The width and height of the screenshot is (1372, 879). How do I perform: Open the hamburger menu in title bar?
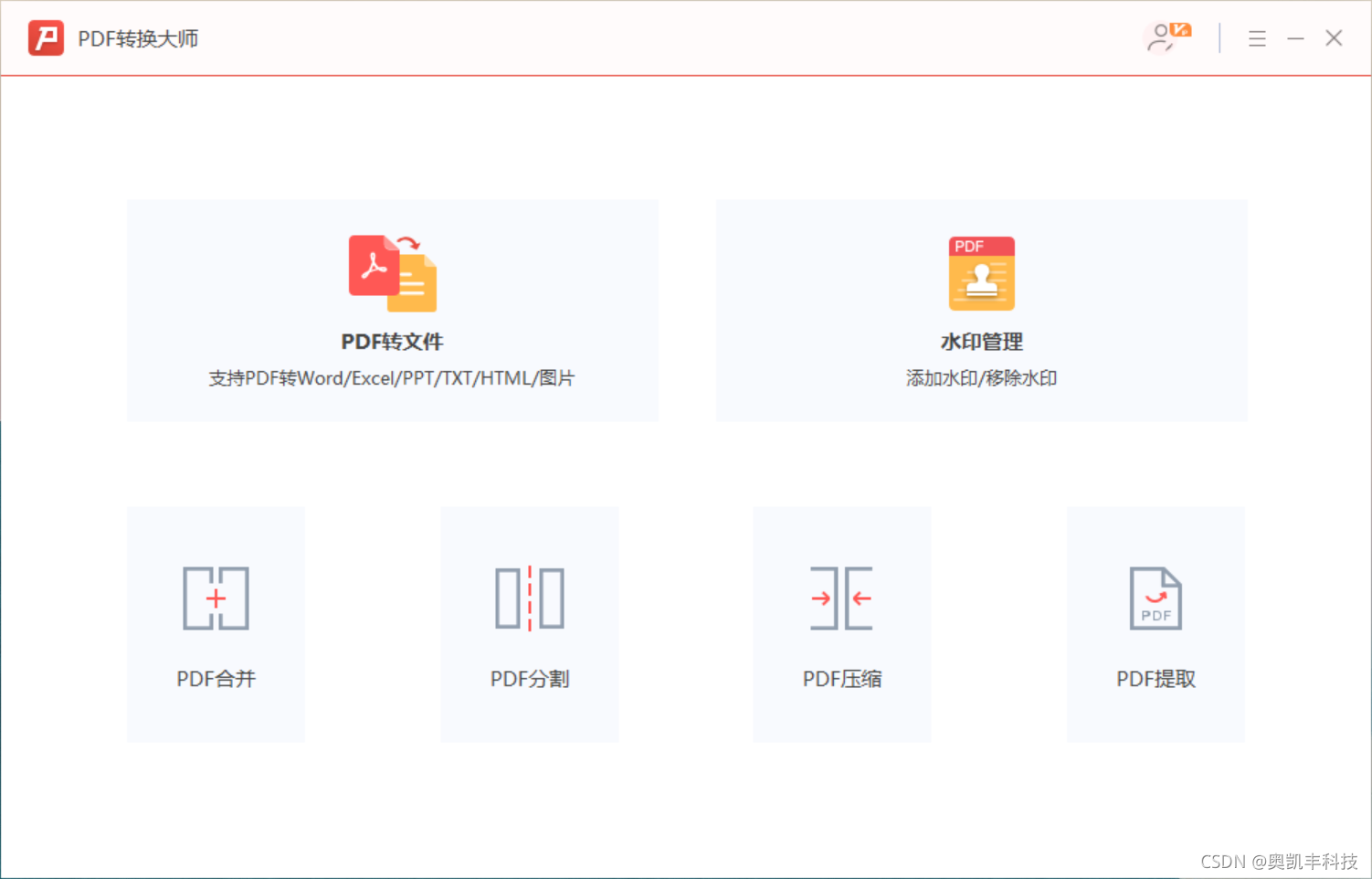click(1257, 38)
